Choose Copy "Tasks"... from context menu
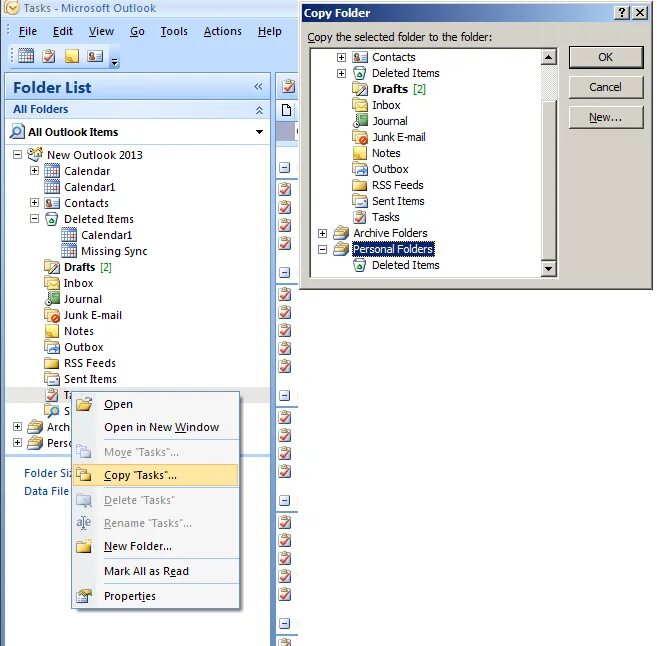This screenshot has width=657, height=646. click(155, 475)
